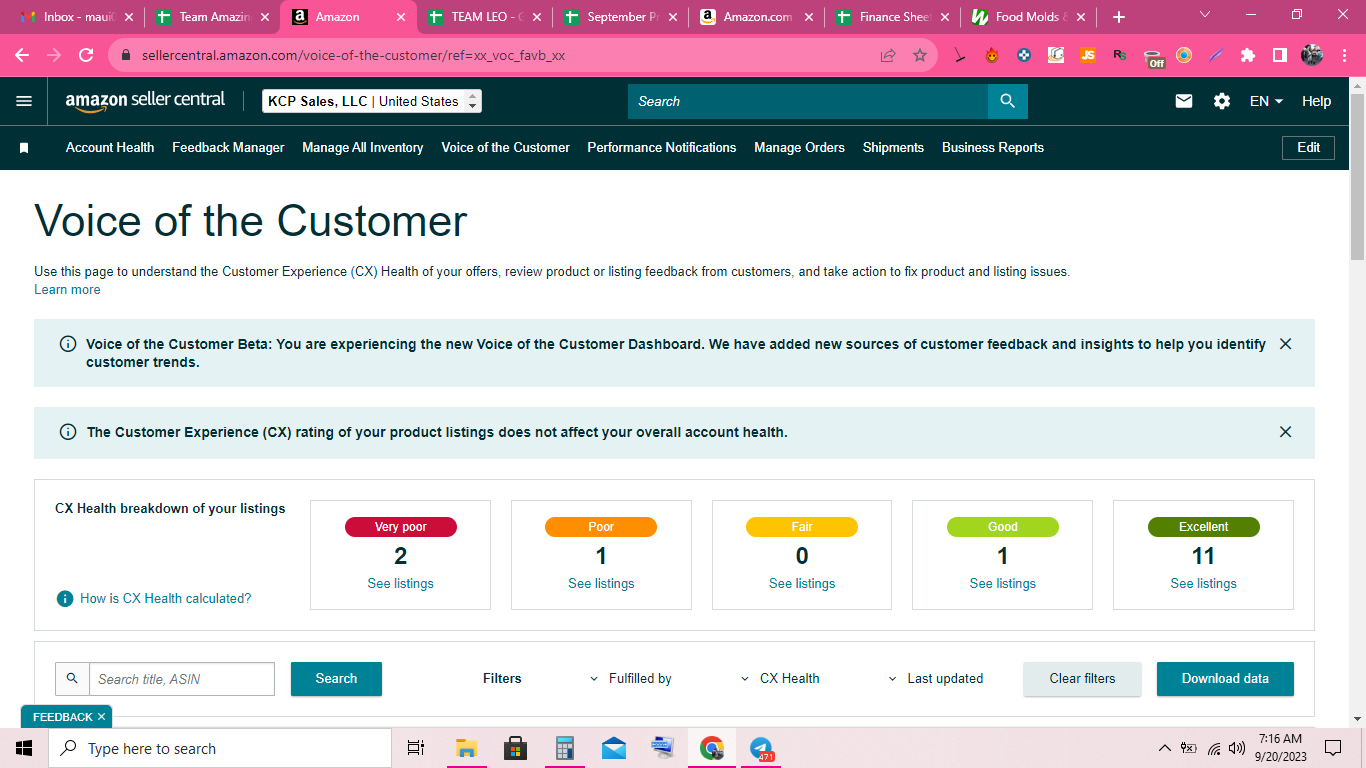Screen dimensions: 1366x768
Task: Switch to the Food Molds browser tab
Action: [1028, 17]
